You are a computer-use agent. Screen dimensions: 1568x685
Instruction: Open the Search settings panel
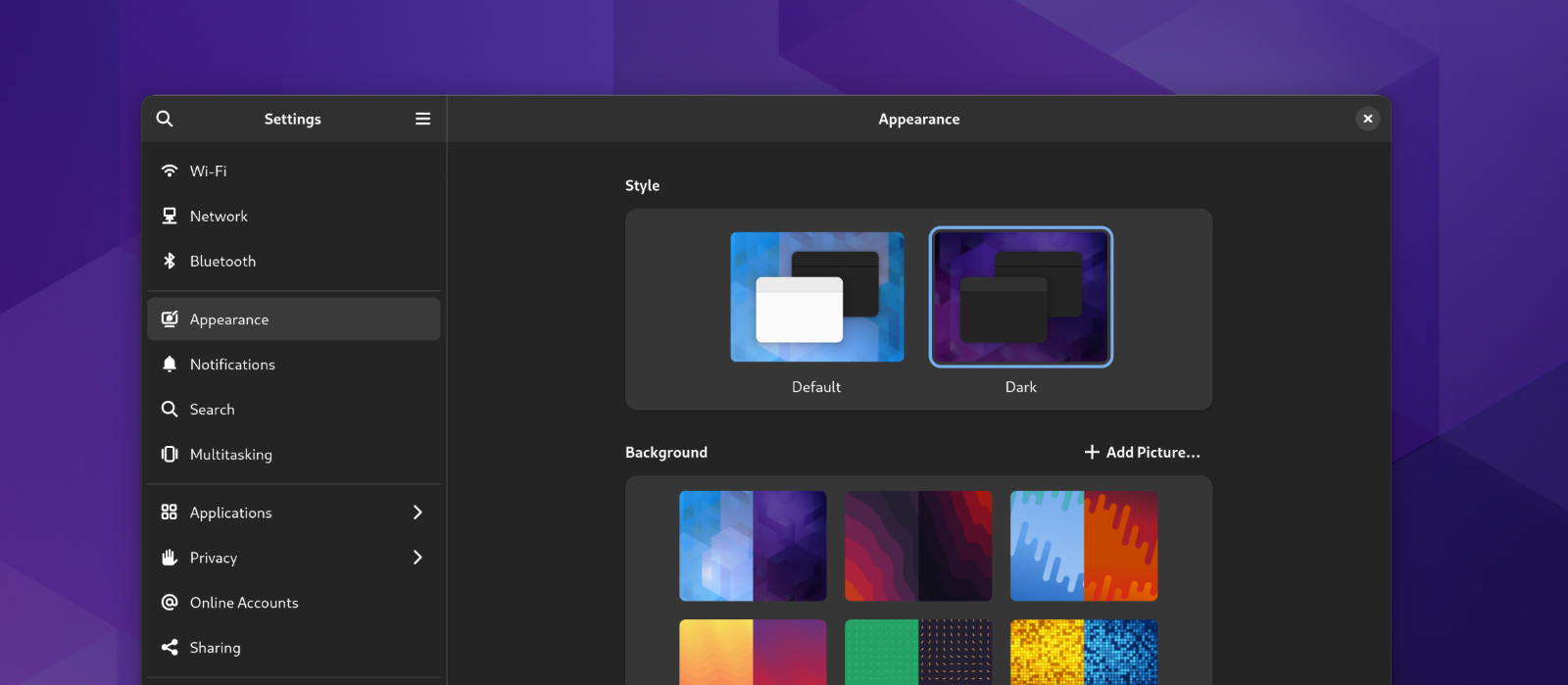(294, 409)
